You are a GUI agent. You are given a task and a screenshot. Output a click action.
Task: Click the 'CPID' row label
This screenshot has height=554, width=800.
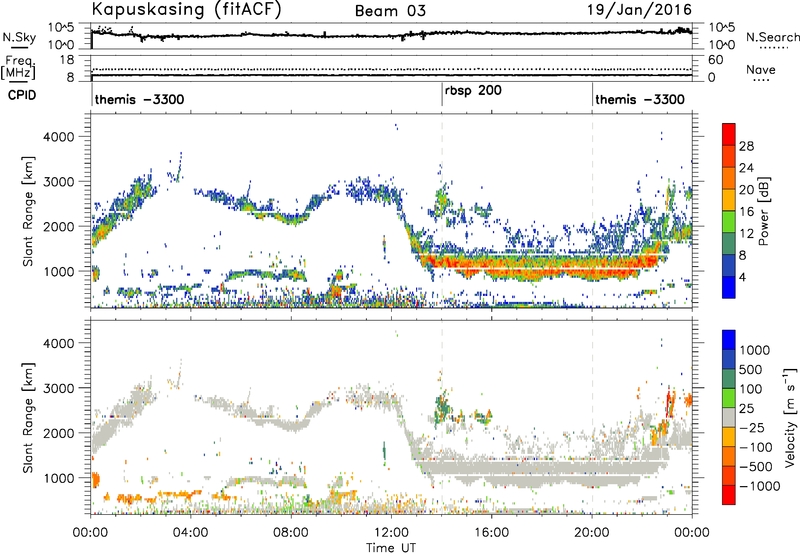[22, 95]
